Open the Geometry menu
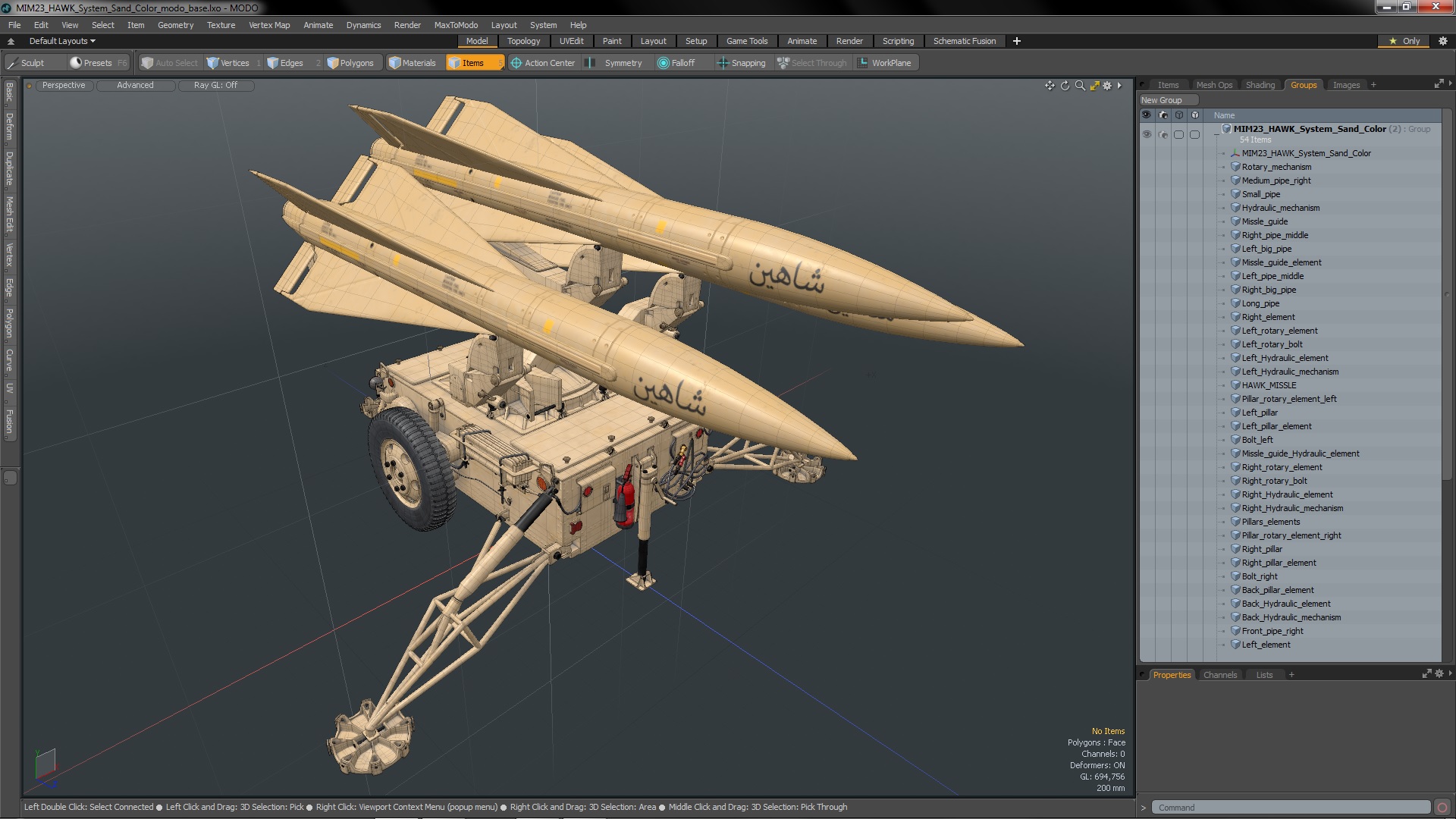The width and height of the screenshot is (1456, 819). click(x=175, y=25)
